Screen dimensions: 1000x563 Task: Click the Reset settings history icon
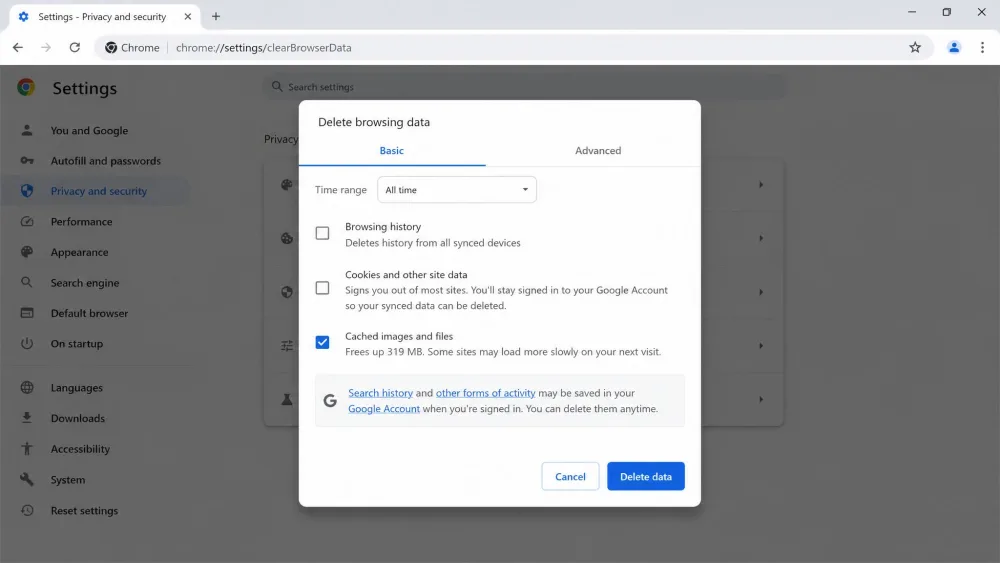tap(27, 510)
